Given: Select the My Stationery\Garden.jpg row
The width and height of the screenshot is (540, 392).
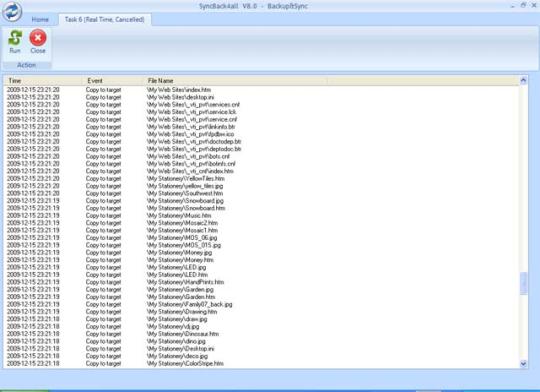Looking at the screenshot, I should click(261, 290).
